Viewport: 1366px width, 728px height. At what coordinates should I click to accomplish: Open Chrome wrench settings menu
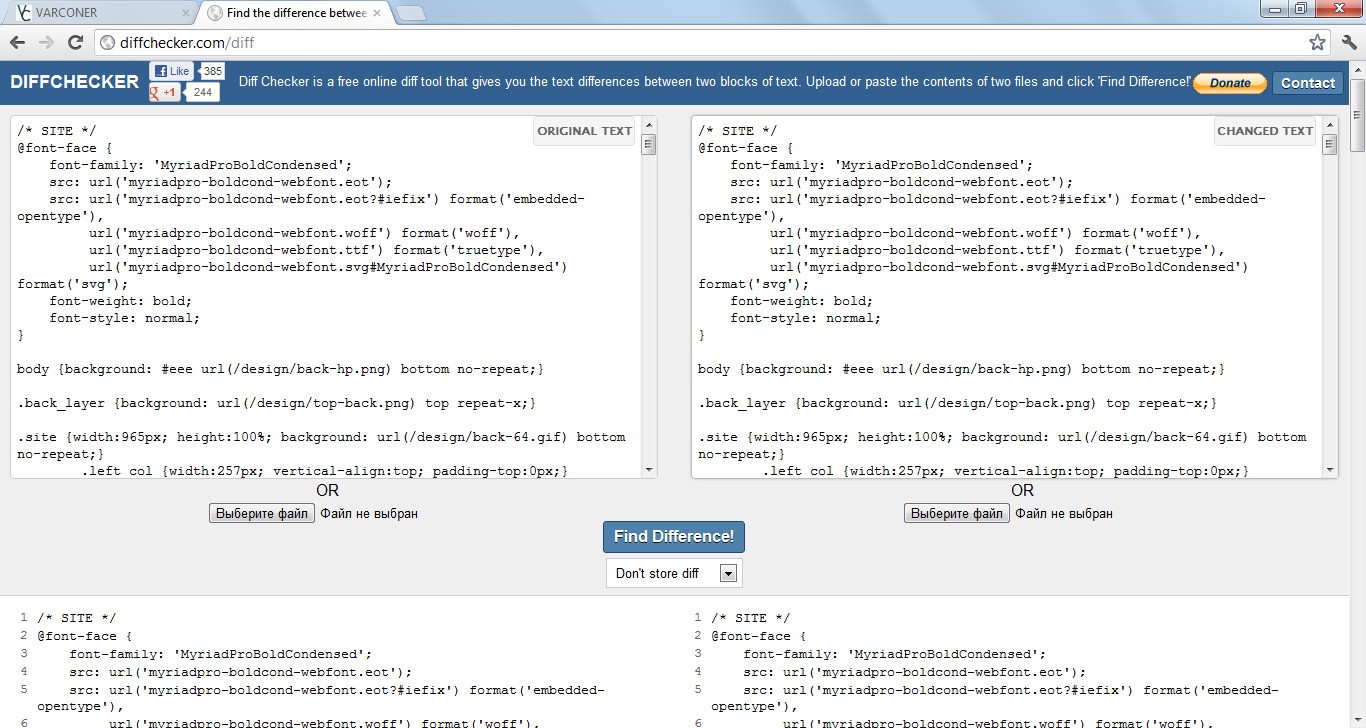(1349, 42)
